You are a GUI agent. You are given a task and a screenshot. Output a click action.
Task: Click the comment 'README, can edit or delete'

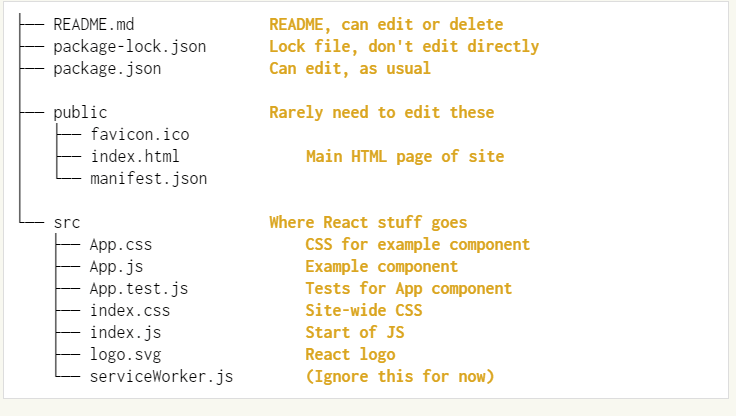tap(386, 24)
